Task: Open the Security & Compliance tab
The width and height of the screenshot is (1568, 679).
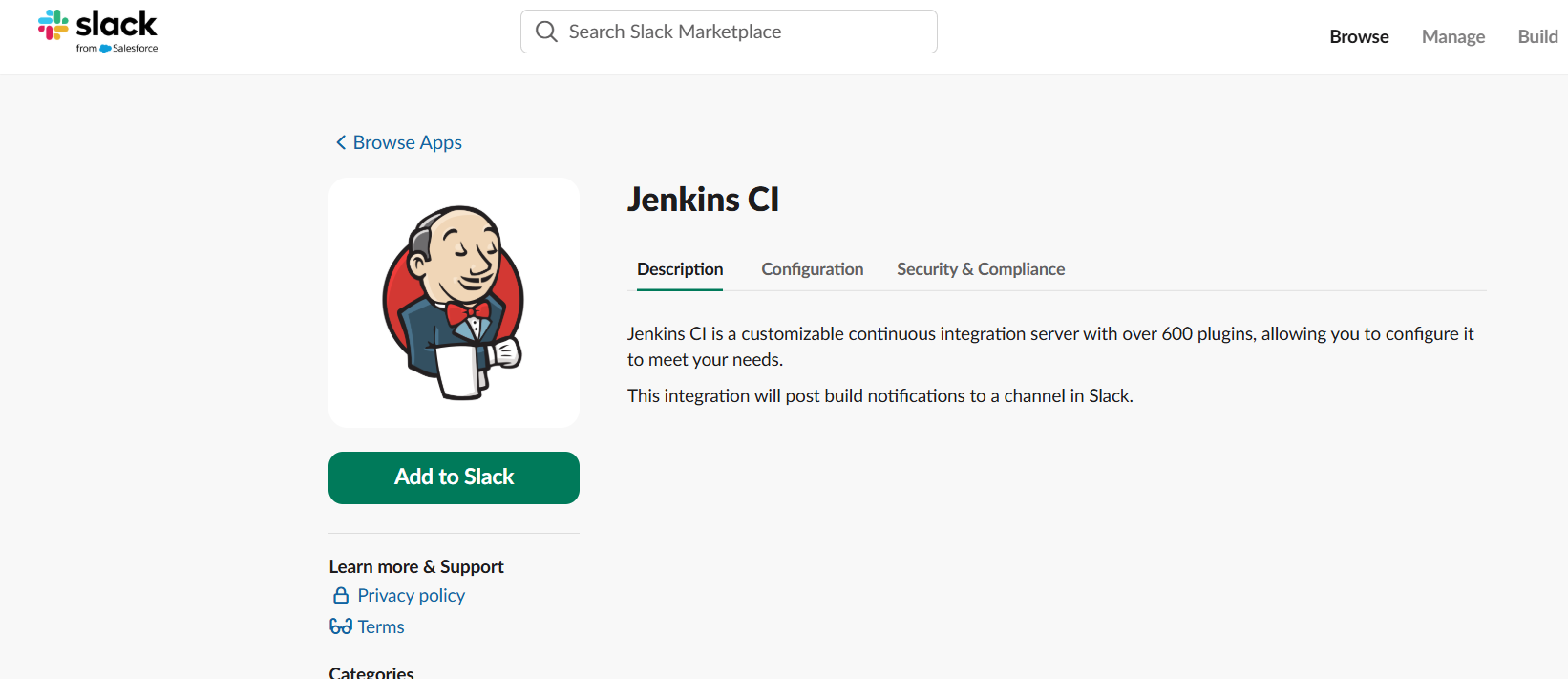Action: coord(981,269)
